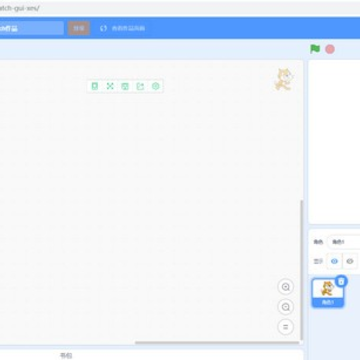Click the workspace horizontal scrollbar
This screenshot has height=360, width=360.
(x=217, y=342)
